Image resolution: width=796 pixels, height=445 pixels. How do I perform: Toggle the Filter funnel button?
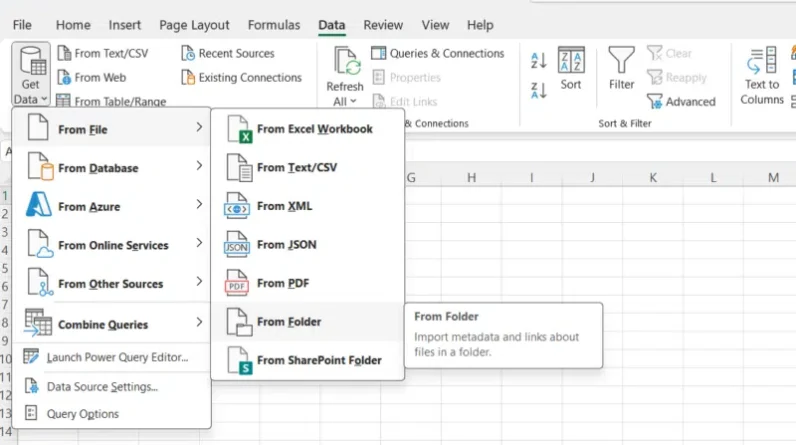(x=621, y=69)
